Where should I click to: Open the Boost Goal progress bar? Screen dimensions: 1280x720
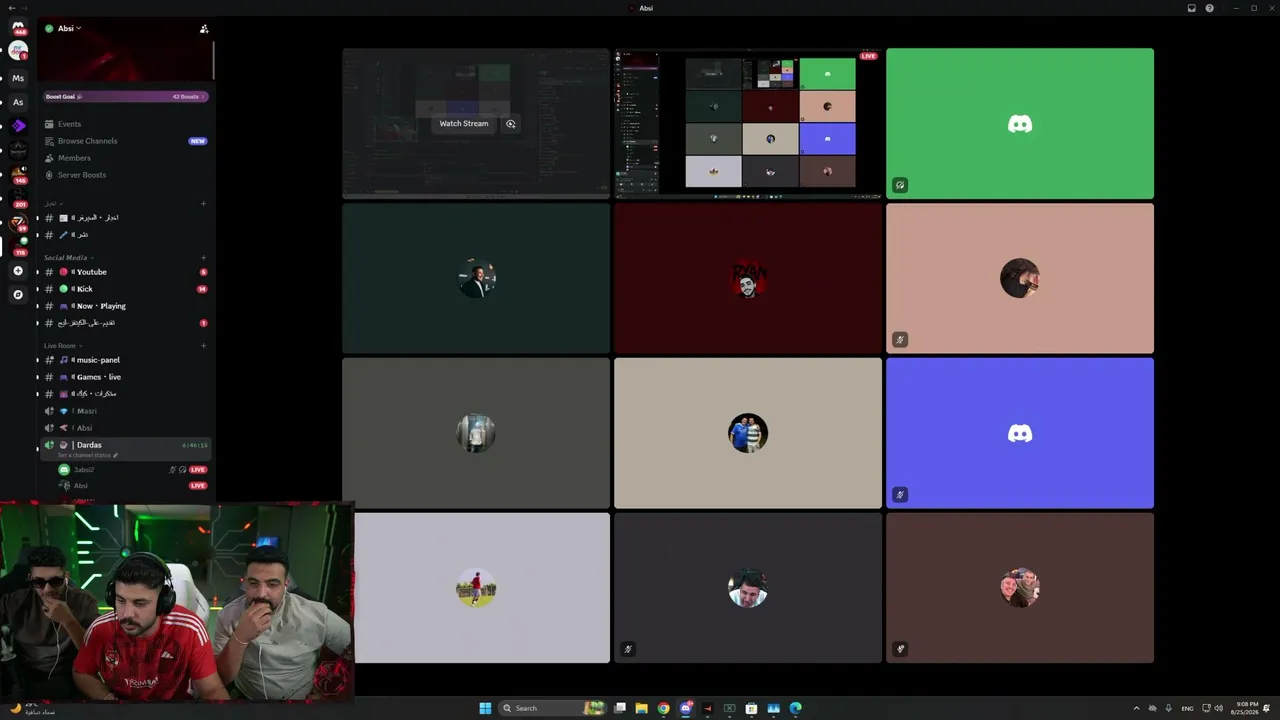(x=126, y=97)
